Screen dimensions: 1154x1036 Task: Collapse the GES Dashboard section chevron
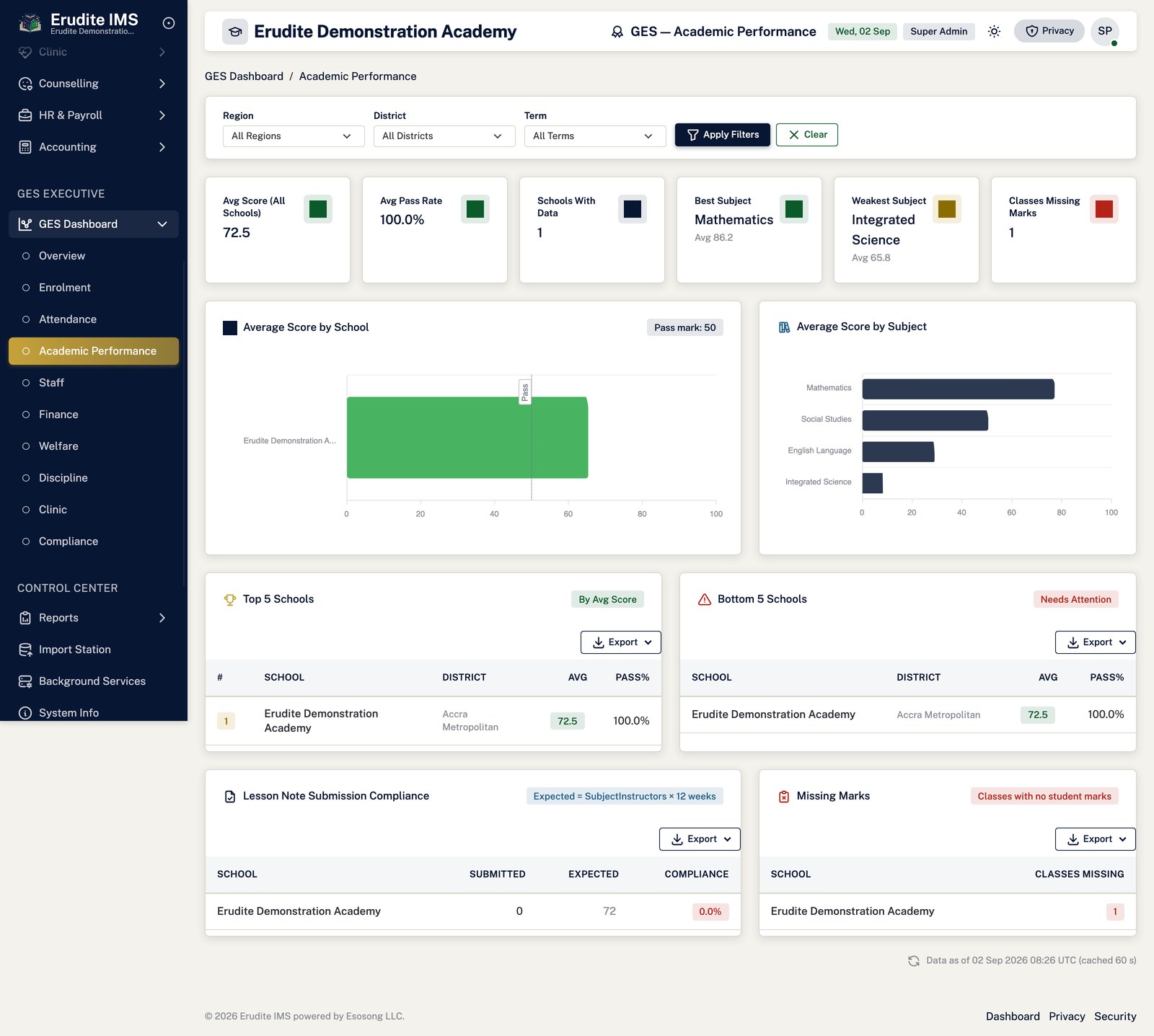click(162, 224)
